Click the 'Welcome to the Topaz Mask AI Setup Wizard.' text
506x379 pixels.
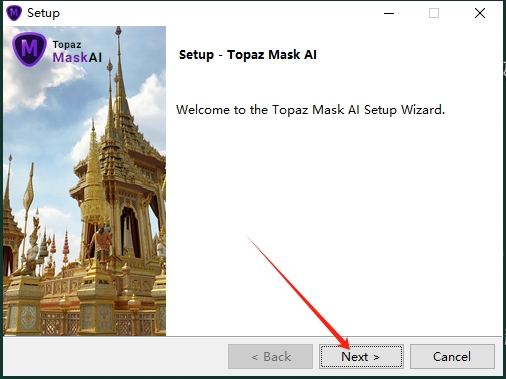310,110
